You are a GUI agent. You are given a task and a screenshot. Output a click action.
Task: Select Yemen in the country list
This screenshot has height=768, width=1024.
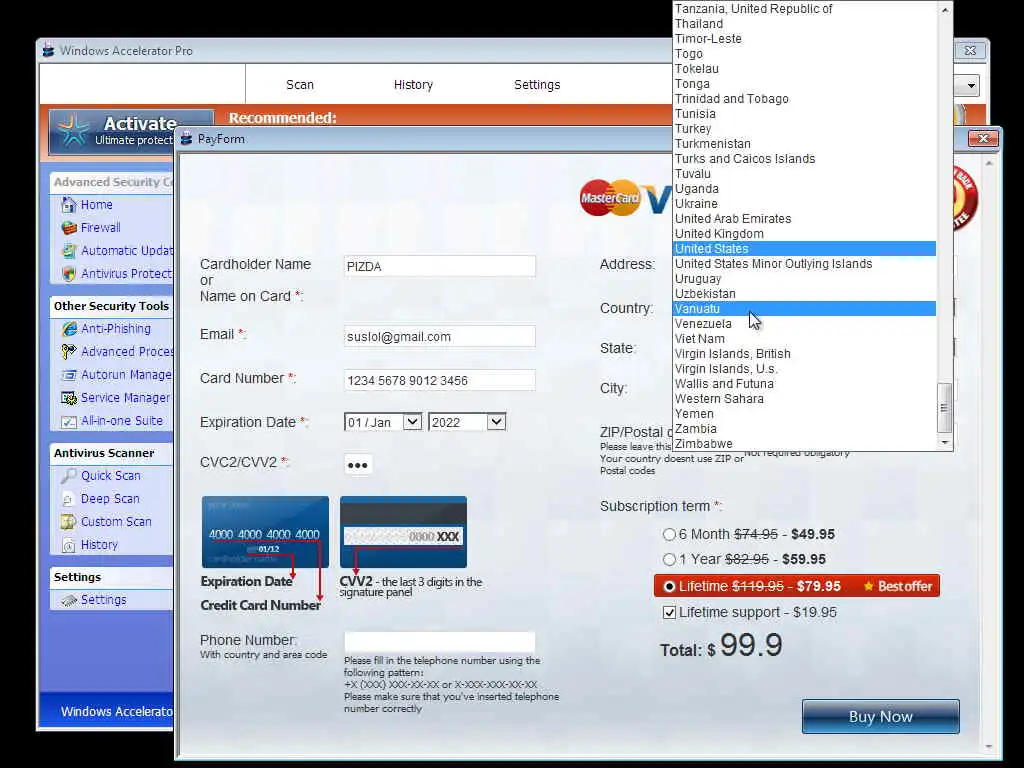pos(804,414)
